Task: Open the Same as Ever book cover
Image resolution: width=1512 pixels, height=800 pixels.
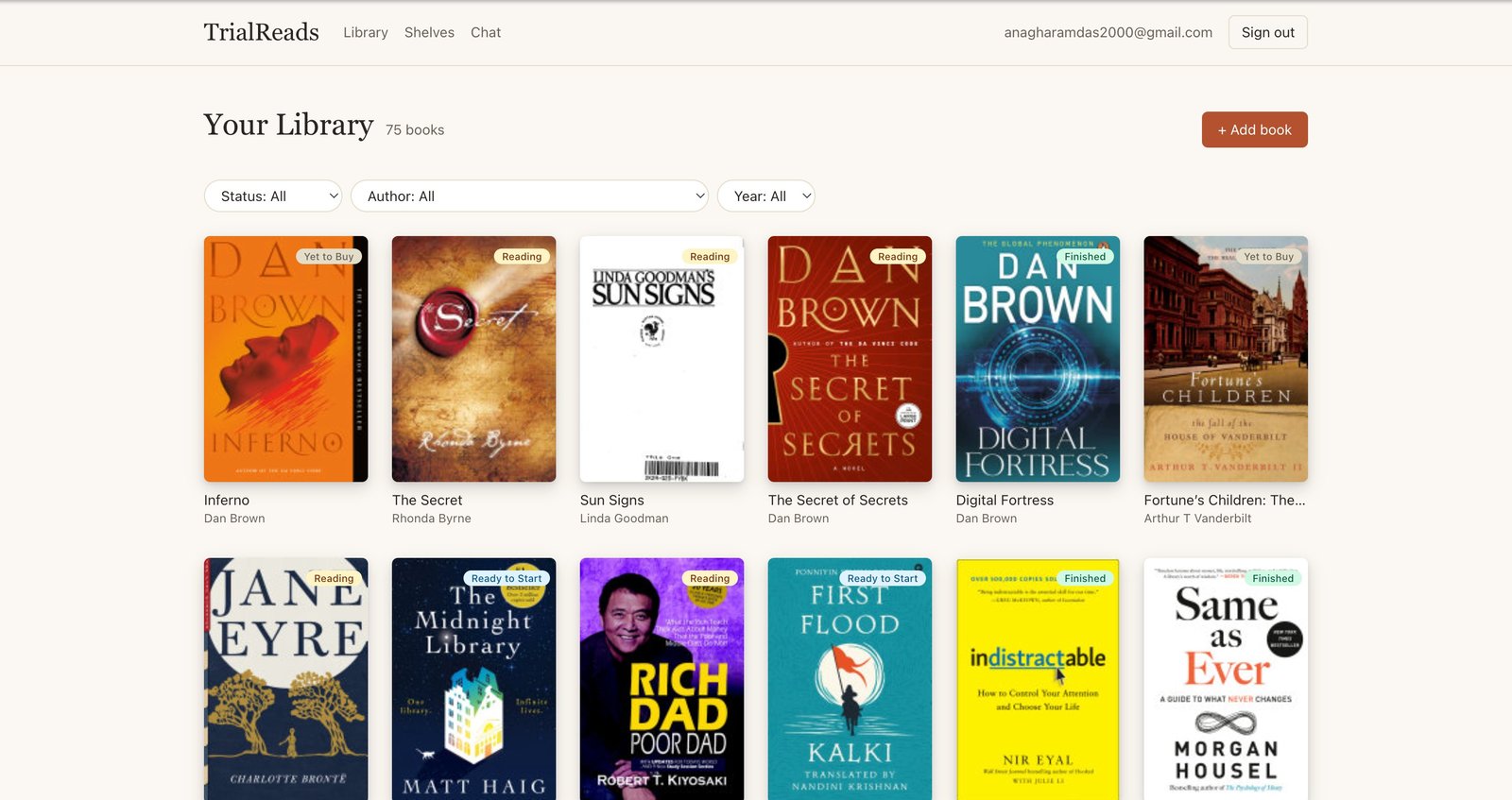Action: click(1226, 679)
